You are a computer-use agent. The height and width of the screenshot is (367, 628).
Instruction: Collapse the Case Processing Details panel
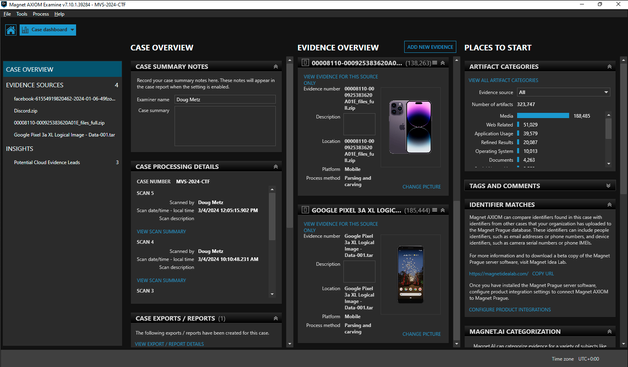click(276, 167)
